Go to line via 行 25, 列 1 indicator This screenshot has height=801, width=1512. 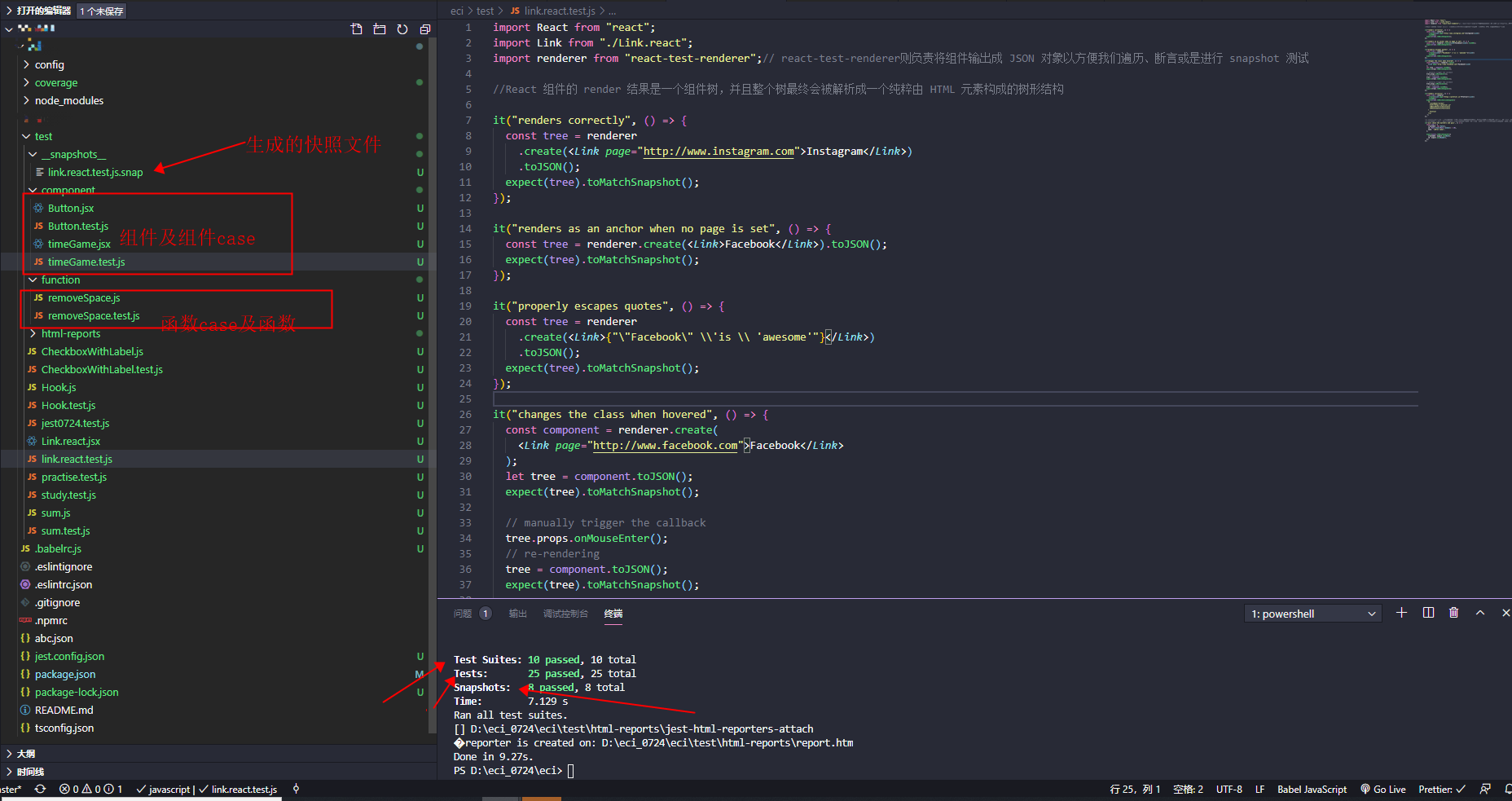click(1135, 789)
